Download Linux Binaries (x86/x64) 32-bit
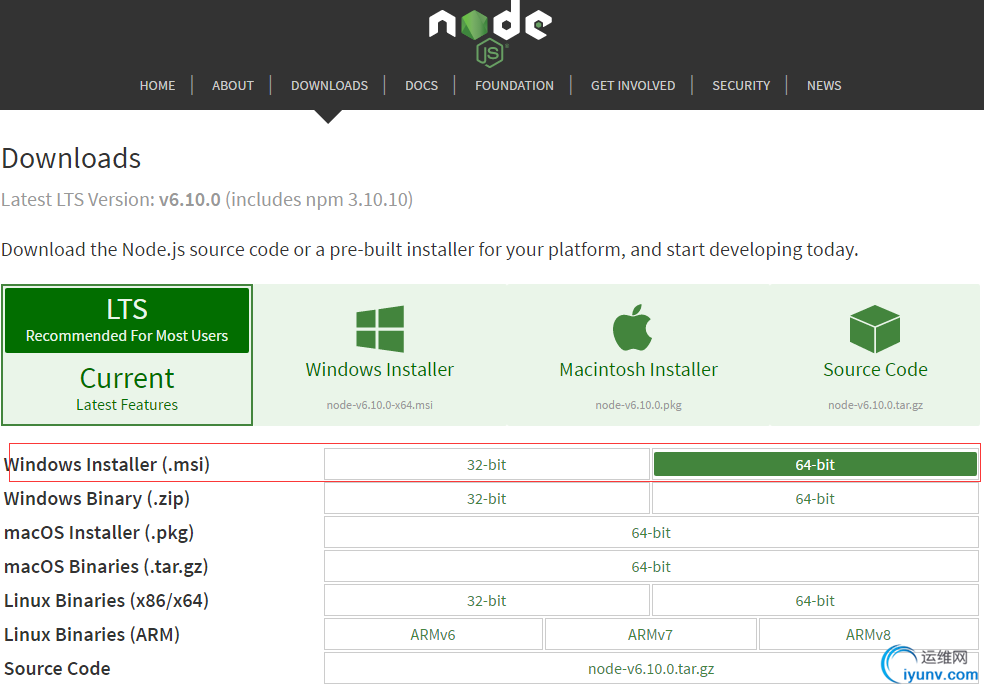Viewport: 984px width, 691px height. 486,600
